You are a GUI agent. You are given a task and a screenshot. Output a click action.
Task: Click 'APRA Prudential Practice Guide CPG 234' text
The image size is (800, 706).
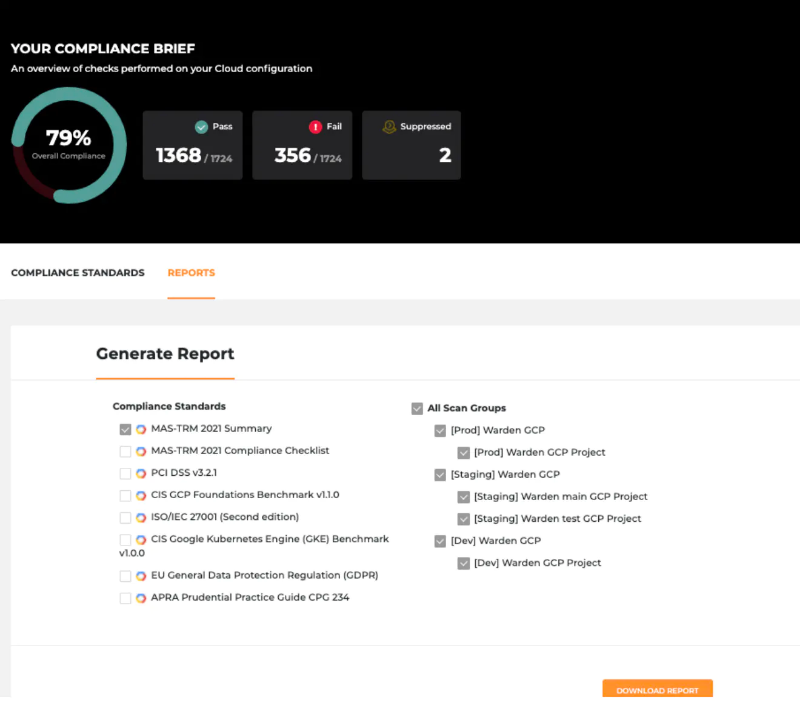tap(250, 597)
